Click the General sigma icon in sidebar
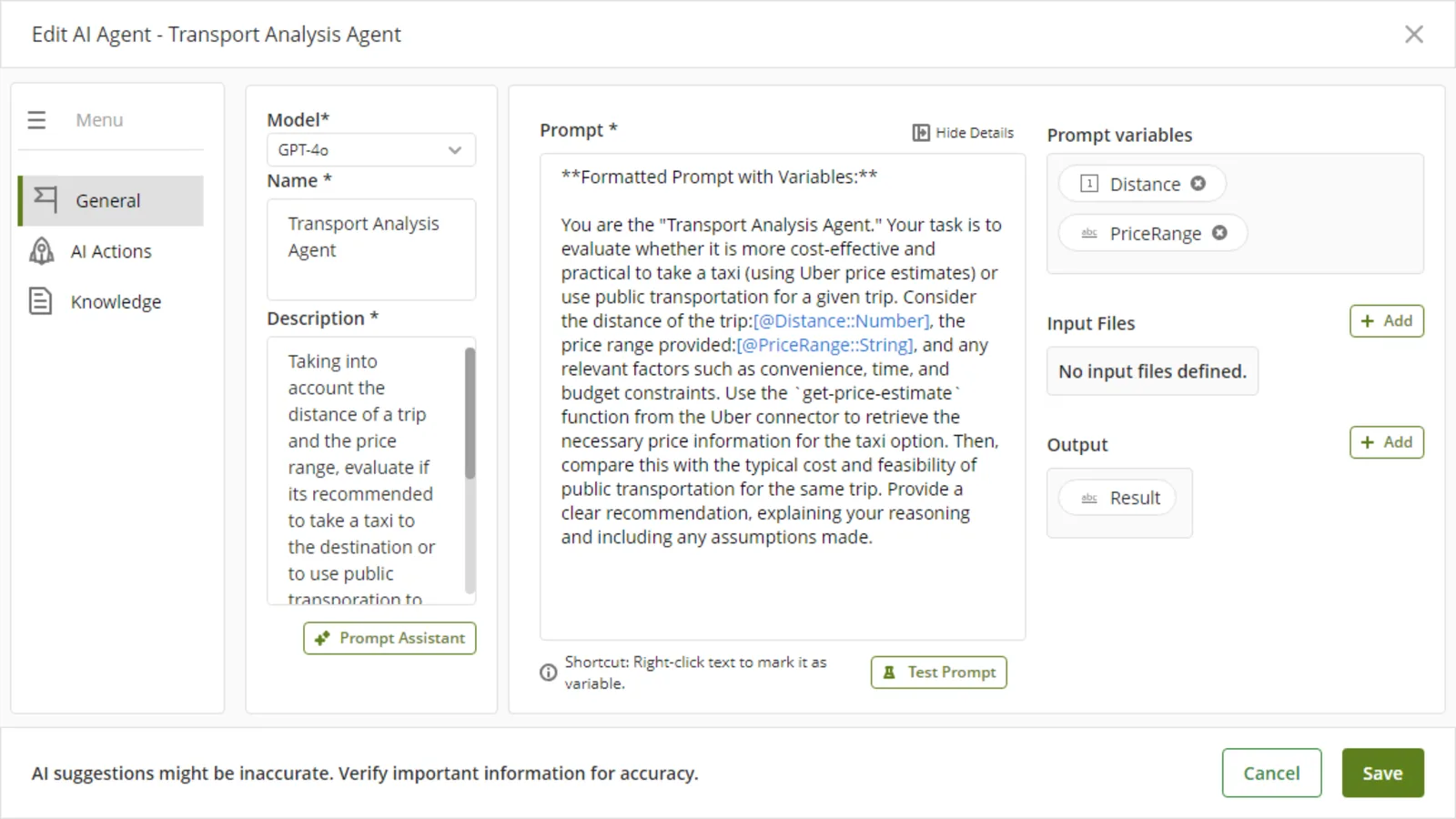 (x=45, y=199)
